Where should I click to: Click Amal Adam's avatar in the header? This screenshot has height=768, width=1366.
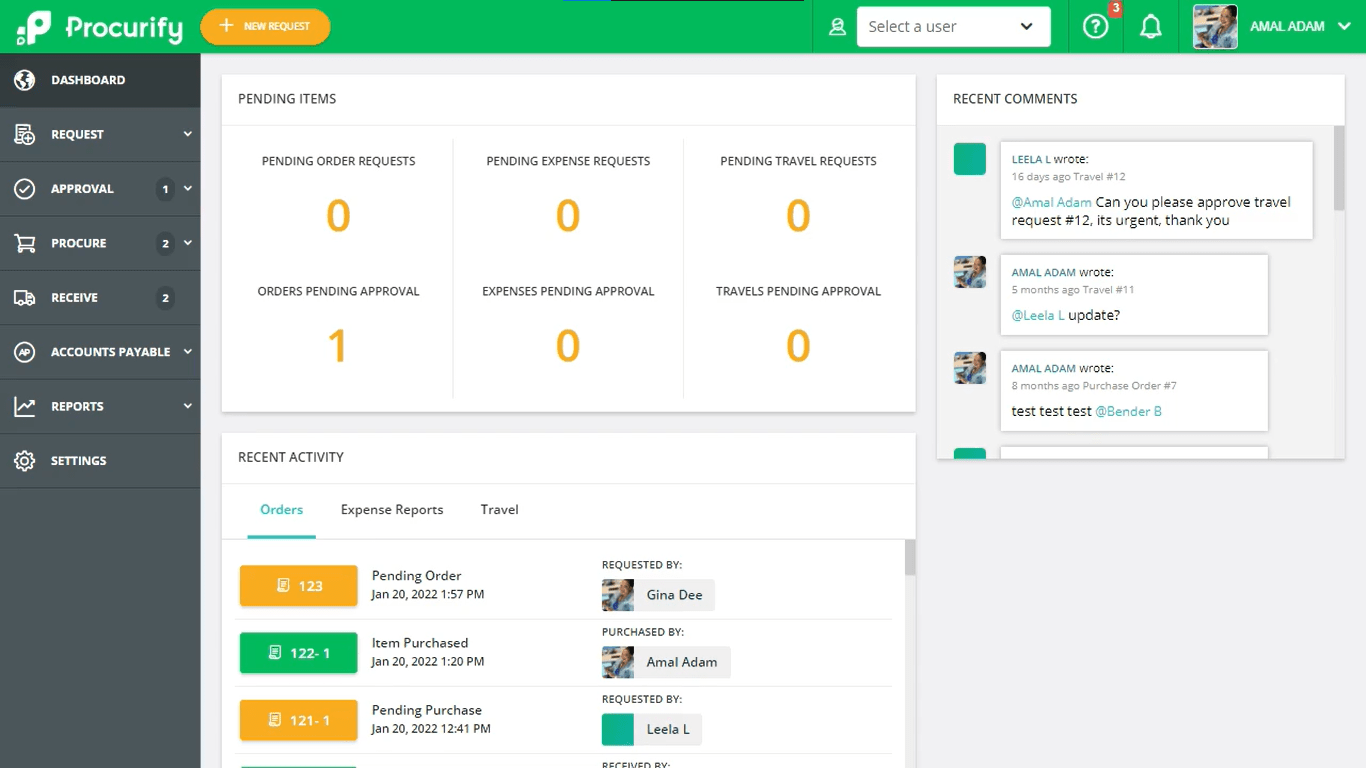tap(1215, 27)
